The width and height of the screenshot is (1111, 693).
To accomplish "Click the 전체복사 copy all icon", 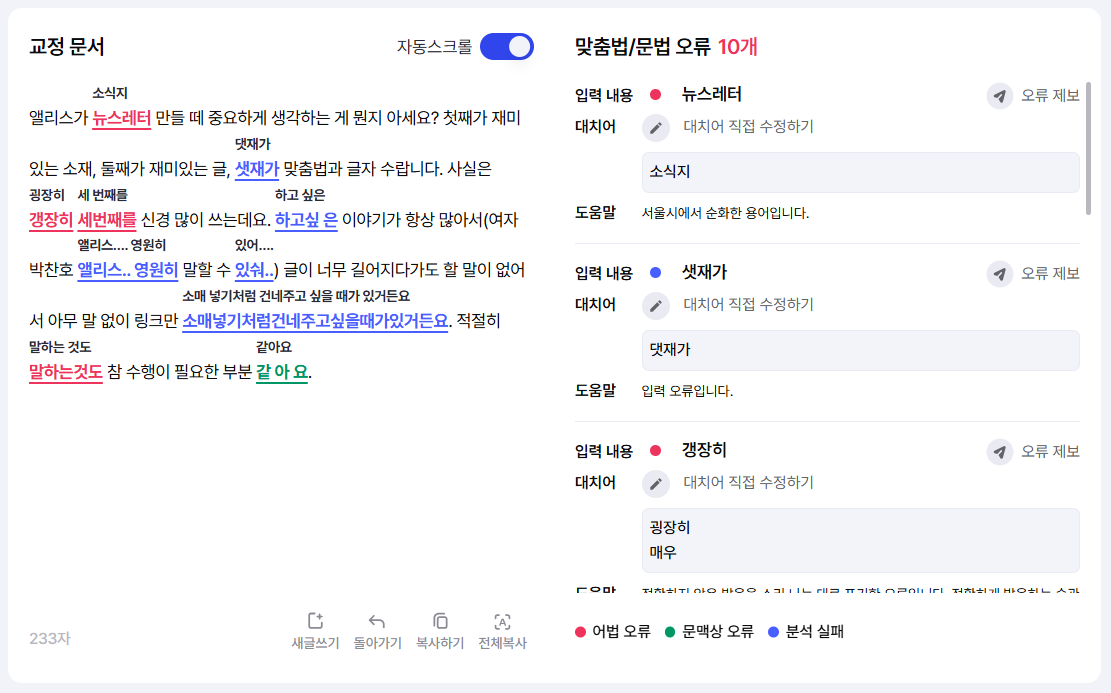I will (x=502, y=621).
